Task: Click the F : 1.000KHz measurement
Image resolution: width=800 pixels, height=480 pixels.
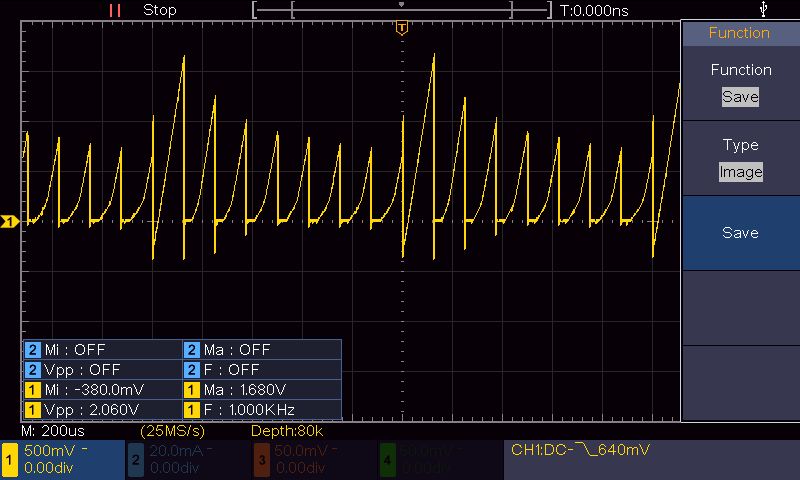Action: coord(262,410)
